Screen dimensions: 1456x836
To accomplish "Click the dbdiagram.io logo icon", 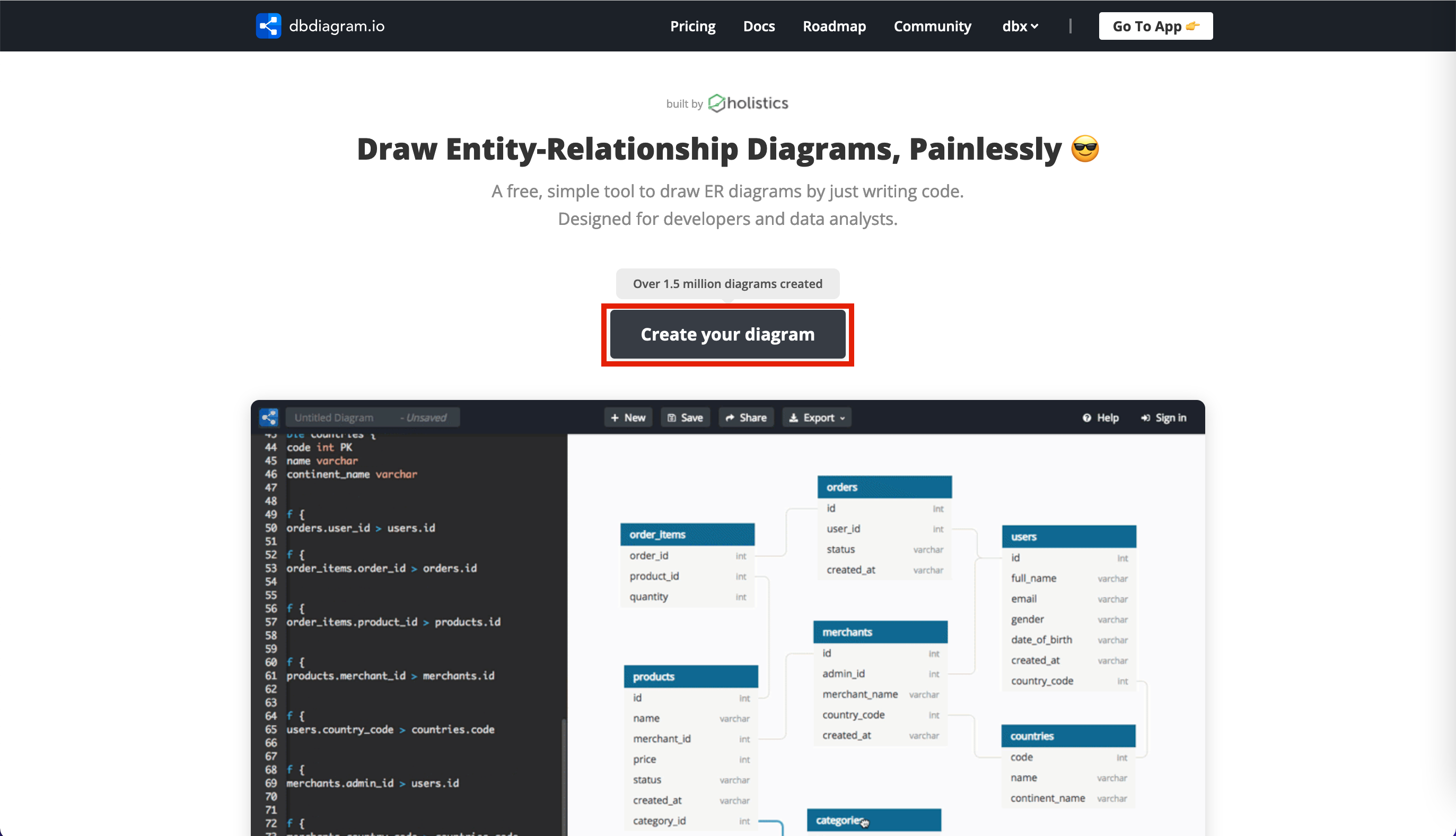I will click(268, 26).
